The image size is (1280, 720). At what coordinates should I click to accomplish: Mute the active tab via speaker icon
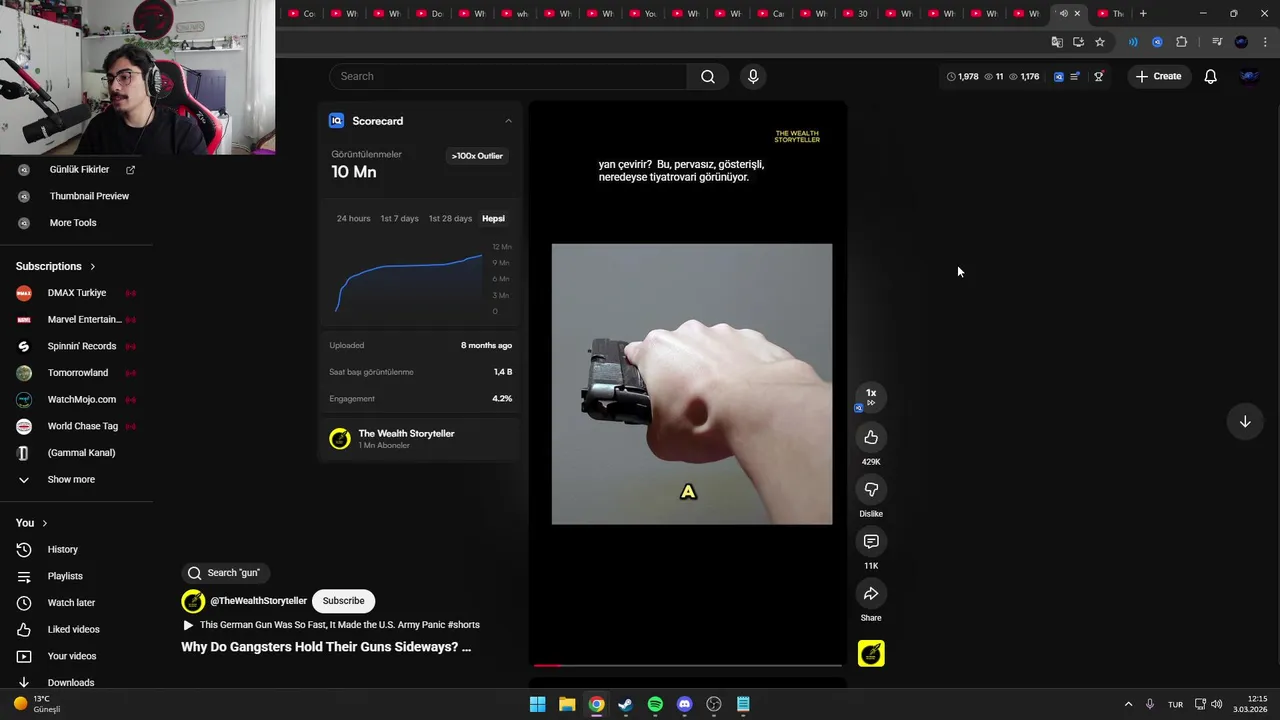[1063, 13]
